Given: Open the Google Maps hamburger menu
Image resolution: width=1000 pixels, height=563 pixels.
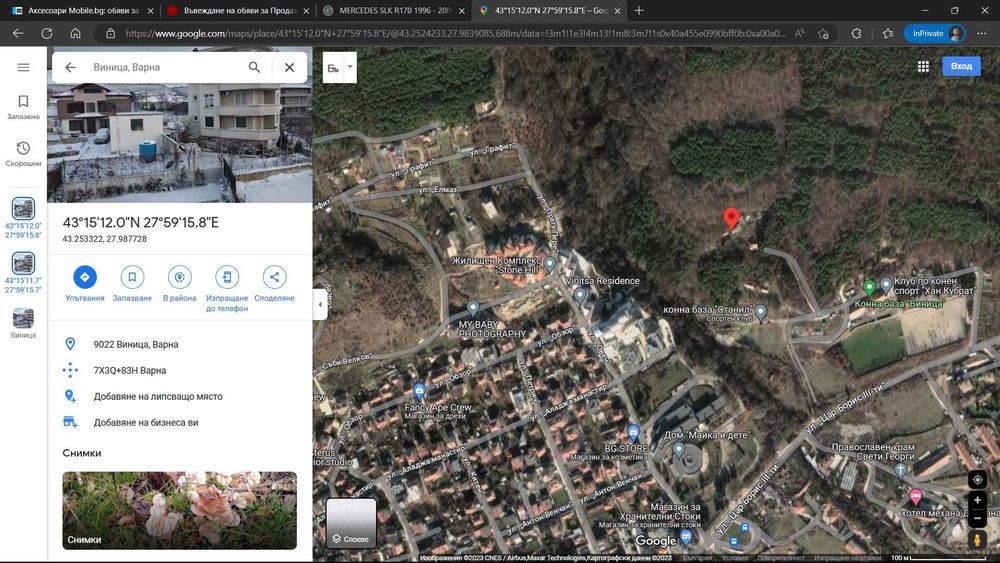Looking at the screenshot, I should [x=23, y=67].
